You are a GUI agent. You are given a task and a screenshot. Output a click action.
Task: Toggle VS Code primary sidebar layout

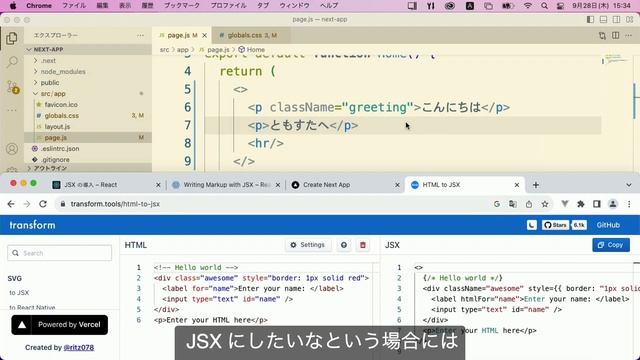pos(590,19)
